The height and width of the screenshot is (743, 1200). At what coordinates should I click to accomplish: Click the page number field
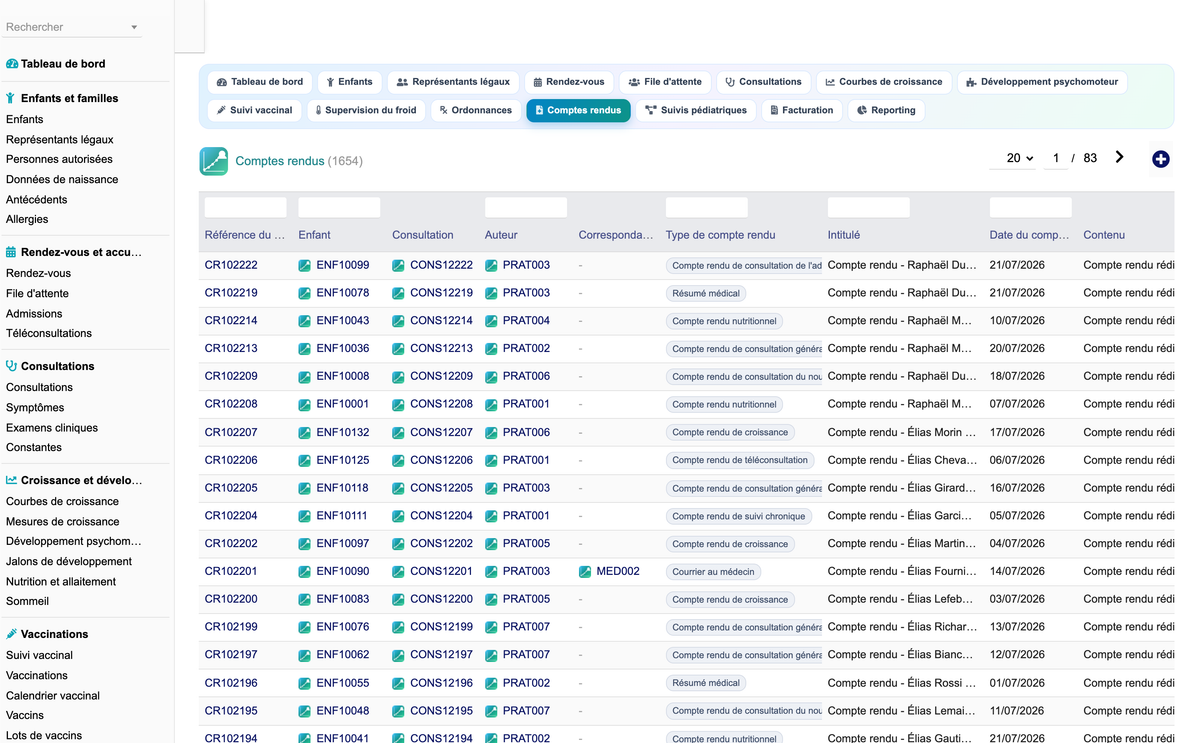point(1055,158)
